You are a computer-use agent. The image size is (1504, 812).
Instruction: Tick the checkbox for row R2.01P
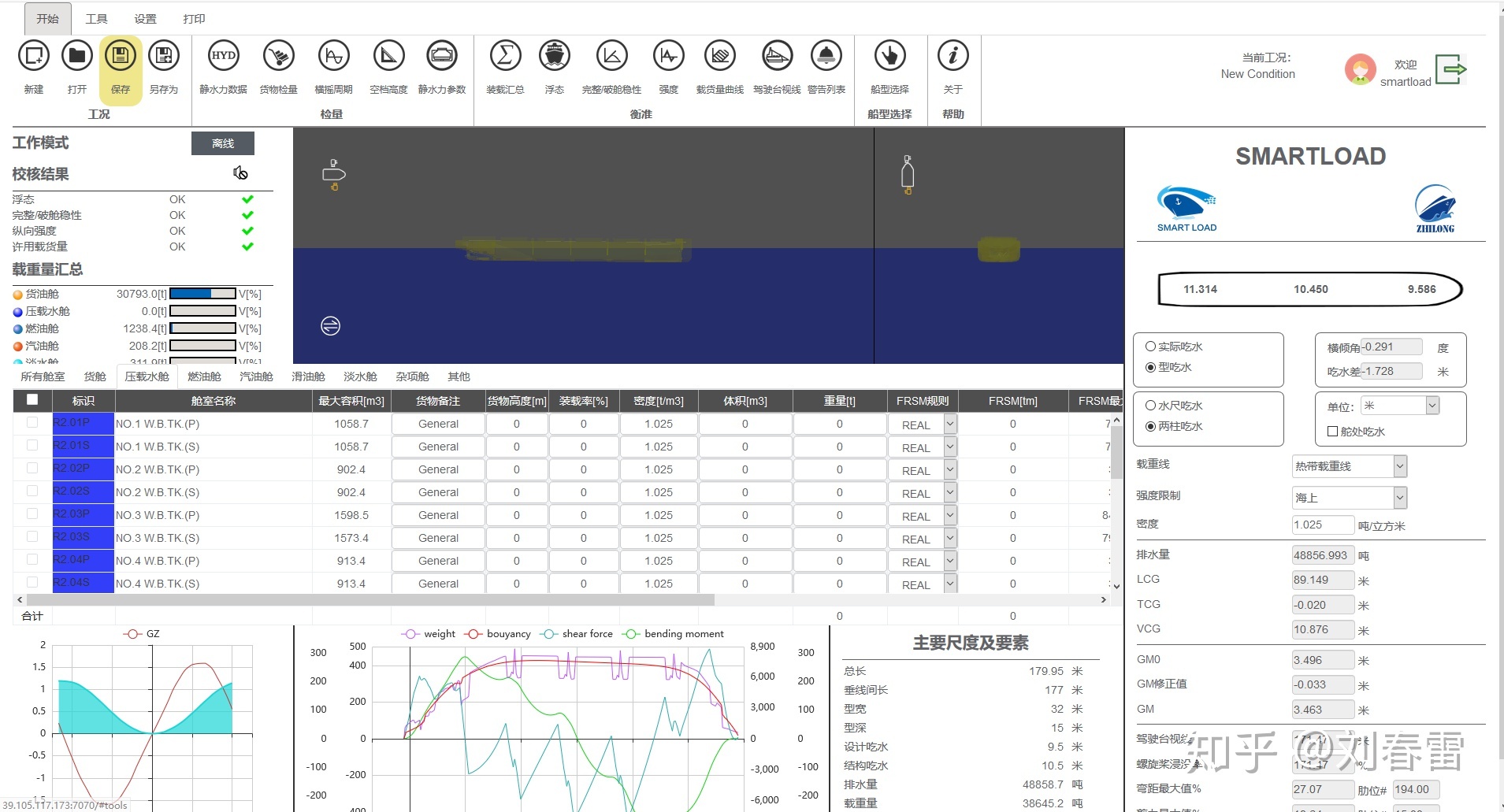(x=32, y=423)
